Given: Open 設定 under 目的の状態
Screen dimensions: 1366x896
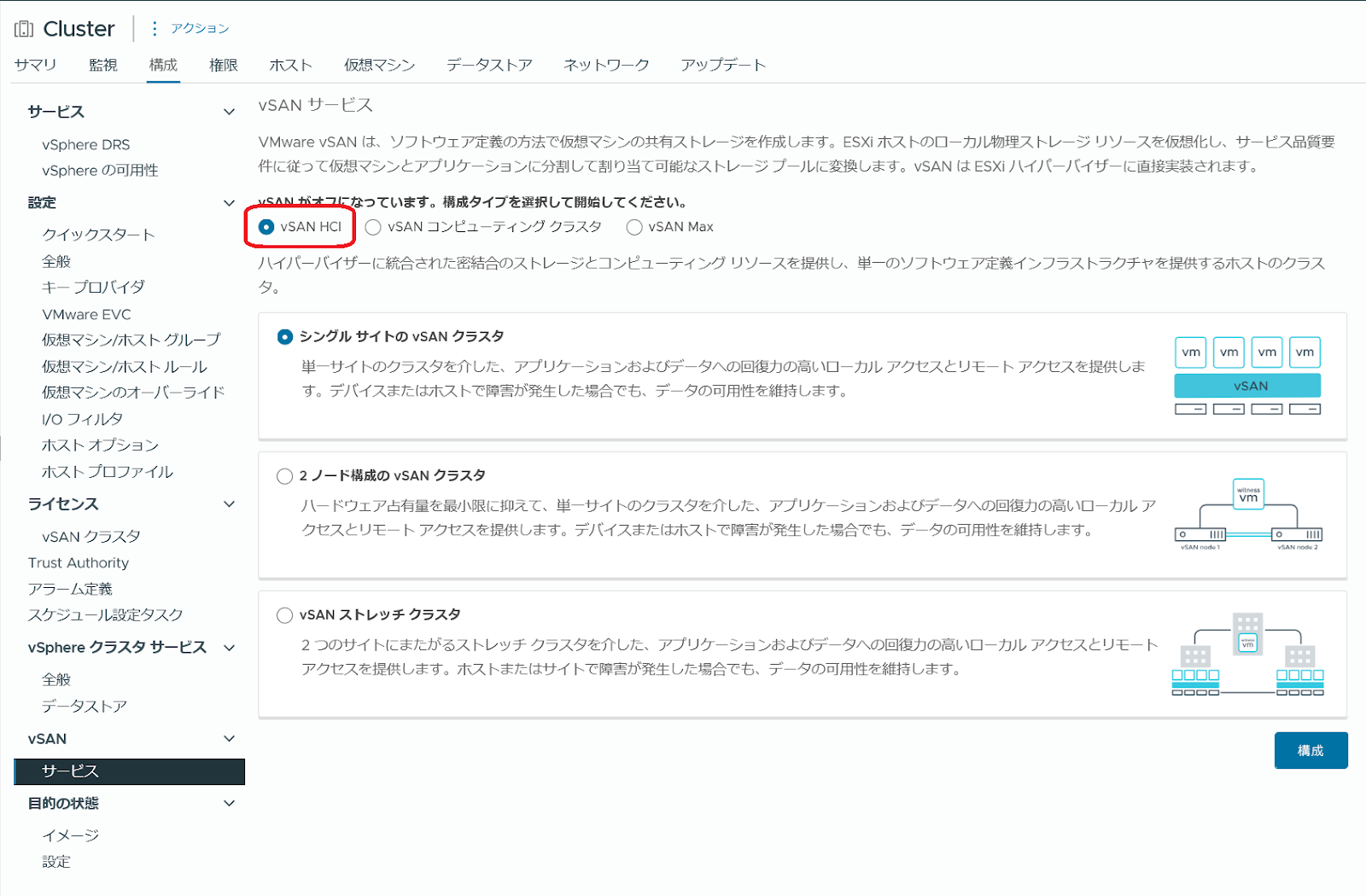Looking at the screenshot, I should pos(56,862).
